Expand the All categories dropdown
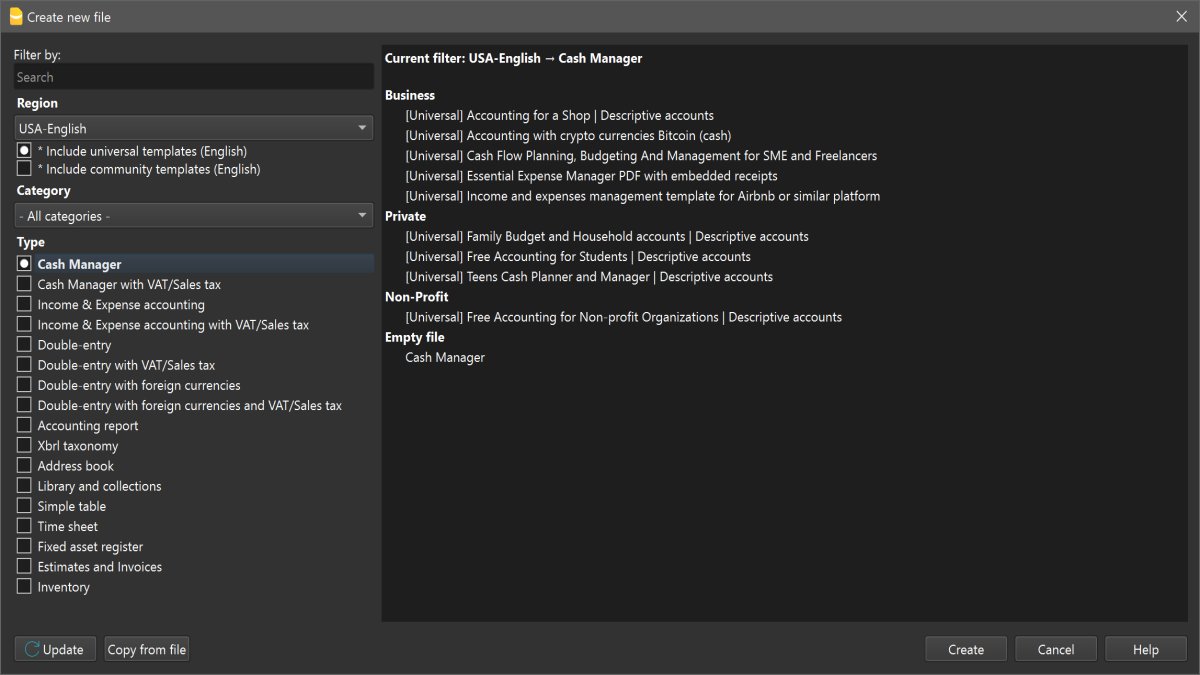This screenshot has height=675, width=1200. [x=193, y=216]
